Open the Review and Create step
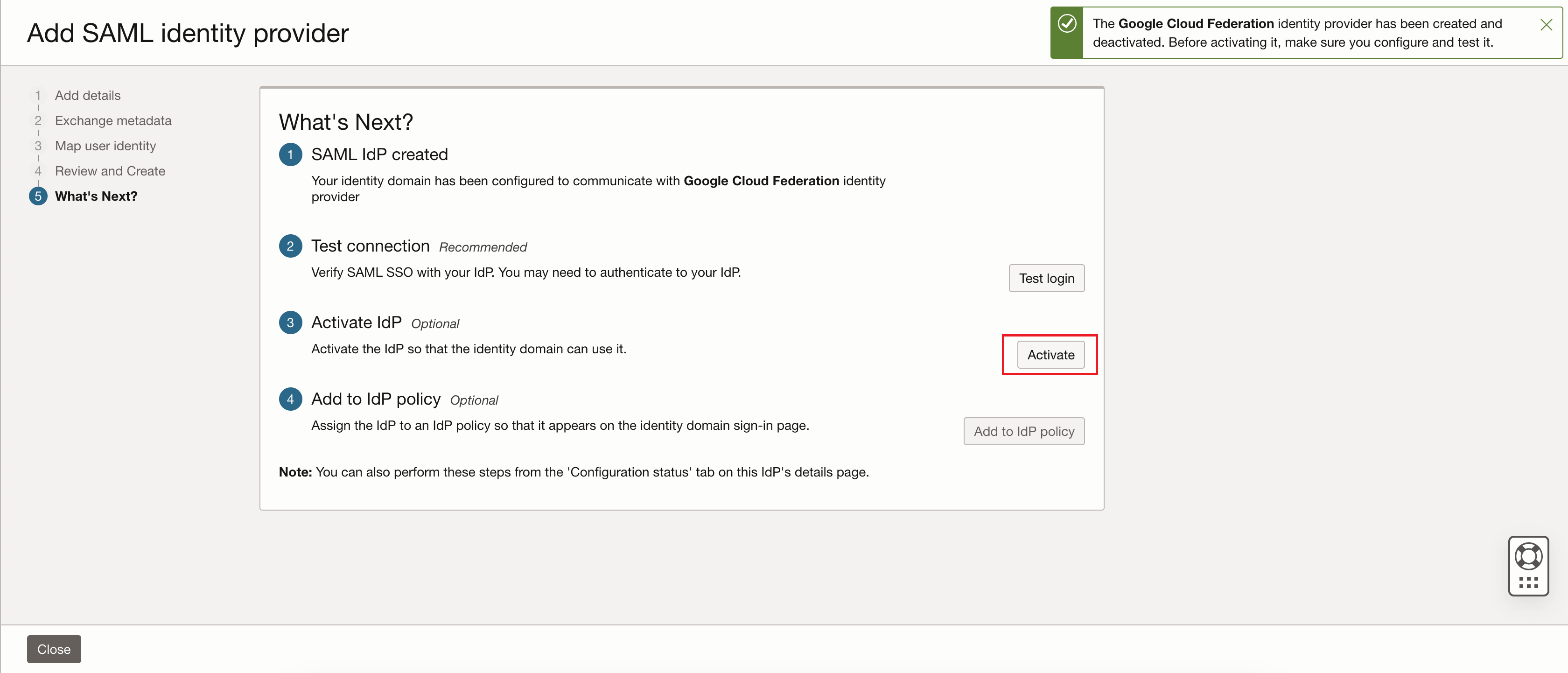Viewport: 1568px width, 673px height. [x=110, y=171]
